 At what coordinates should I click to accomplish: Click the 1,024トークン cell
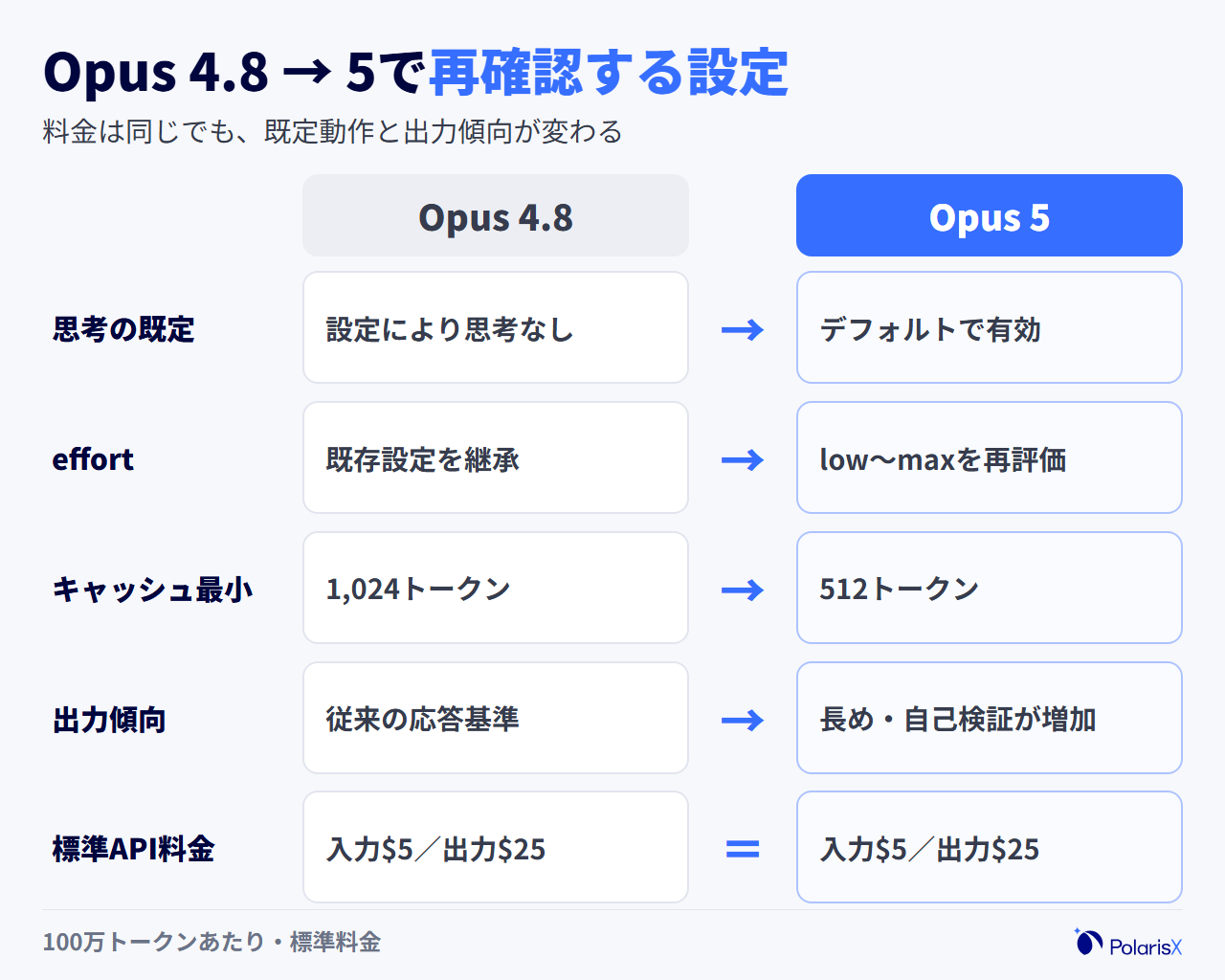point(496,588)
